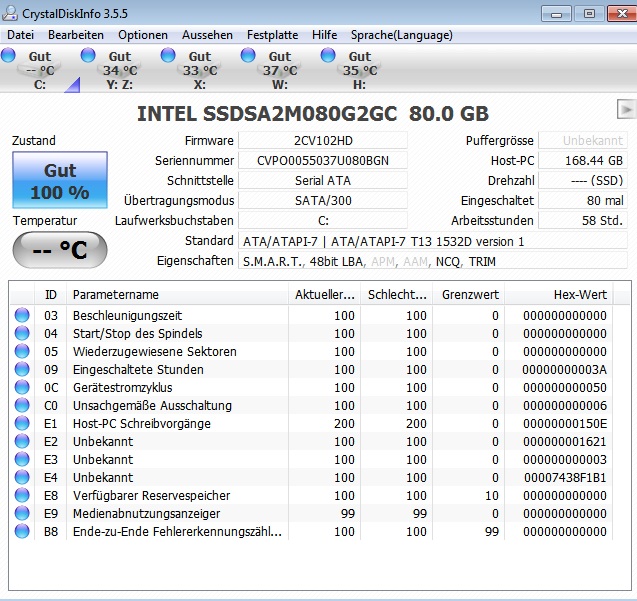Select the H: drive at 35 °C

(360, 70)
